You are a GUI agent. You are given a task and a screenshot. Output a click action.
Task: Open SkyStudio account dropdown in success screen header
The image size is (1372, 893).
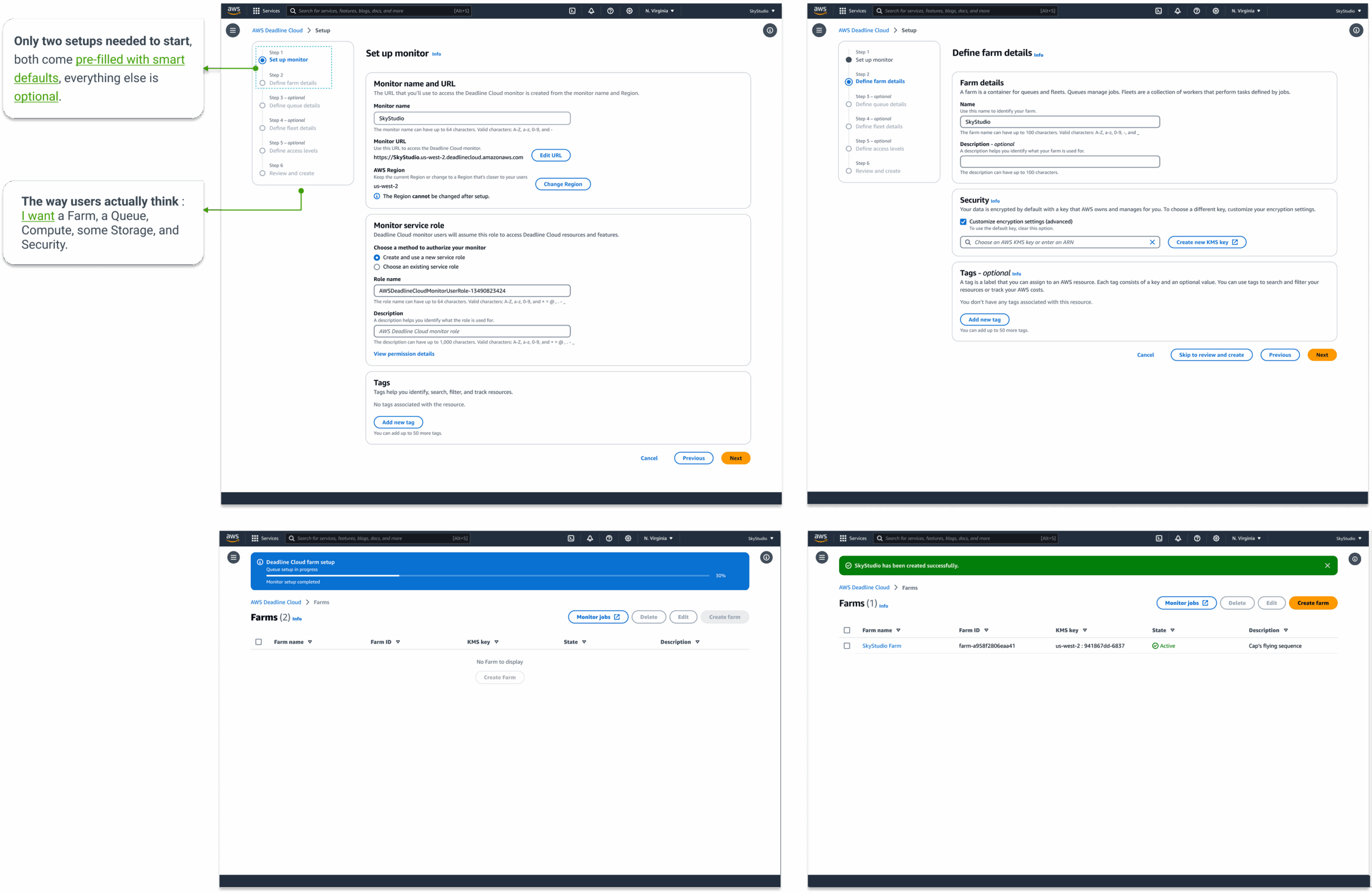1348,539
